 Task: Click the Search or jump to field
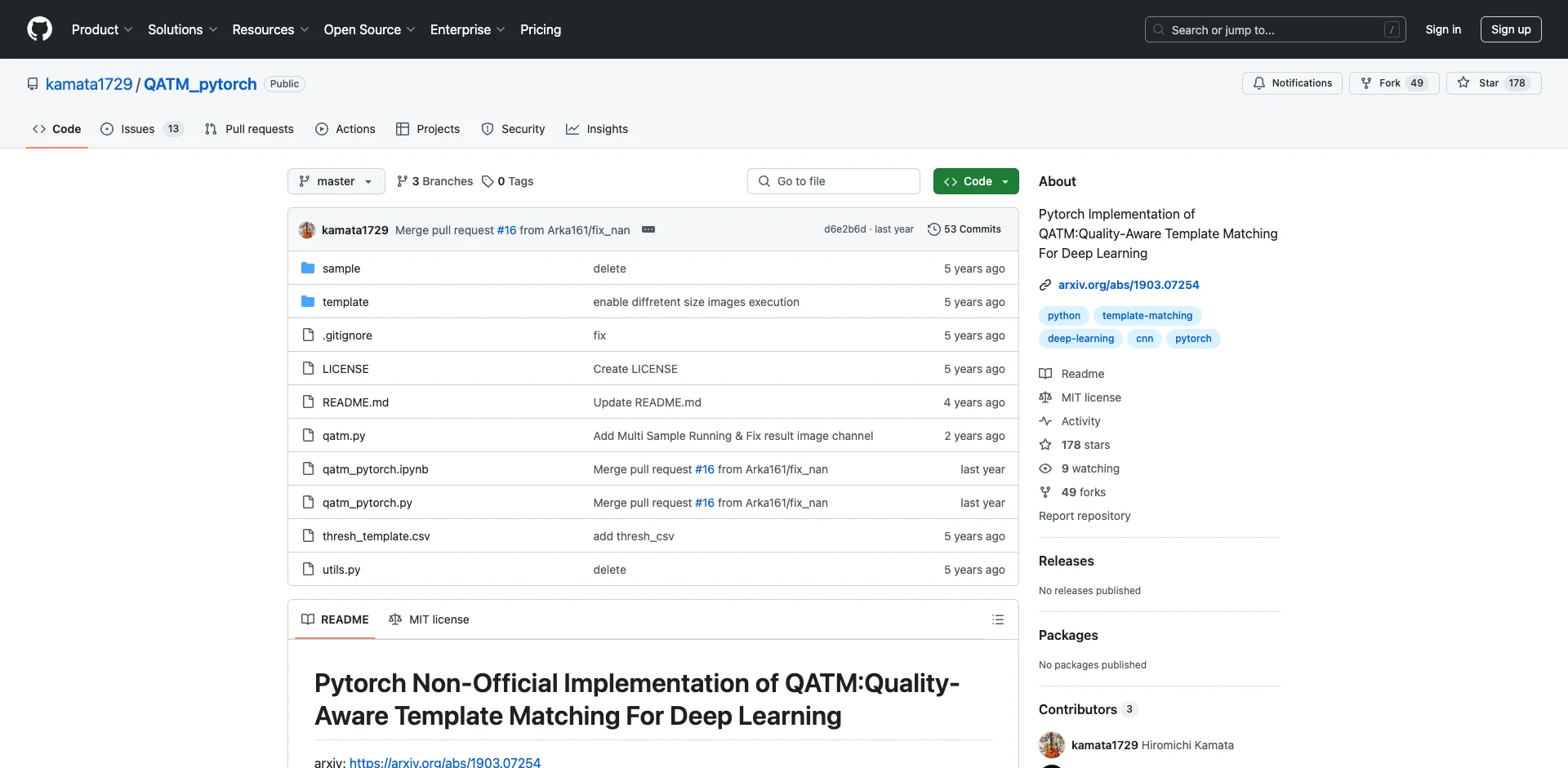(x=1276, y=29)
